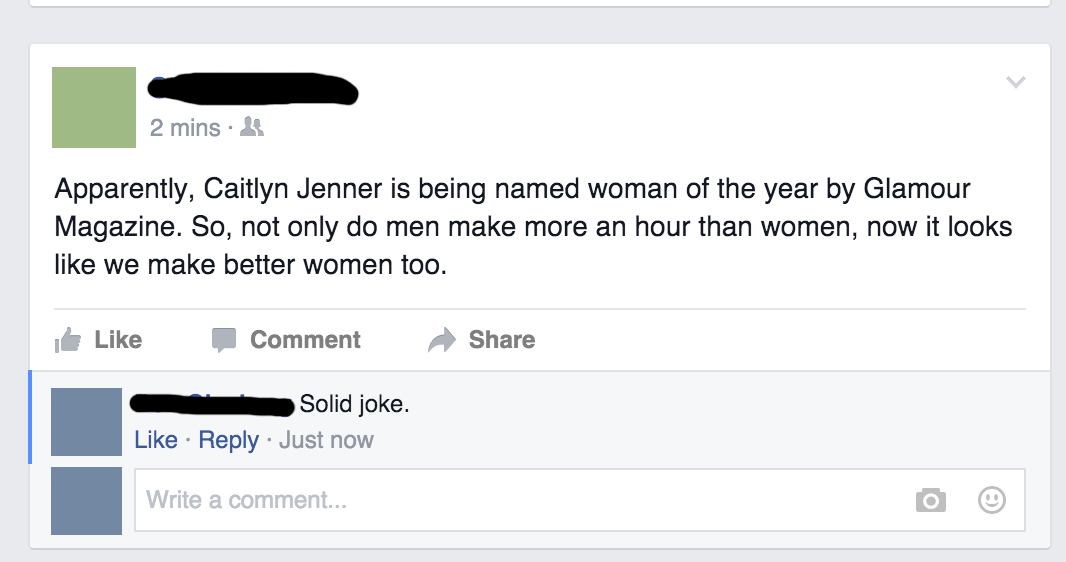1066x562 pixels.
Task: Click the friends audience icon beside timestamp
Action: point(253,128)
